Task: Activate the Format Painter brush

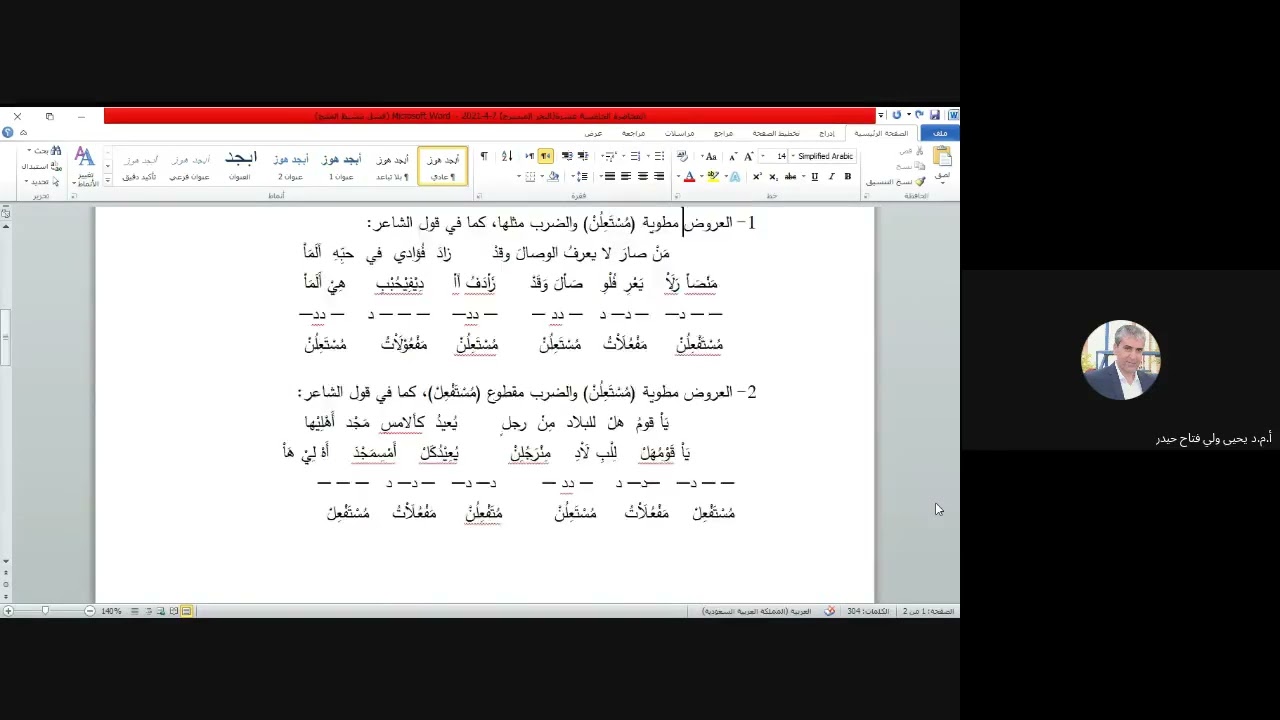Action: (x=922, y=182)
